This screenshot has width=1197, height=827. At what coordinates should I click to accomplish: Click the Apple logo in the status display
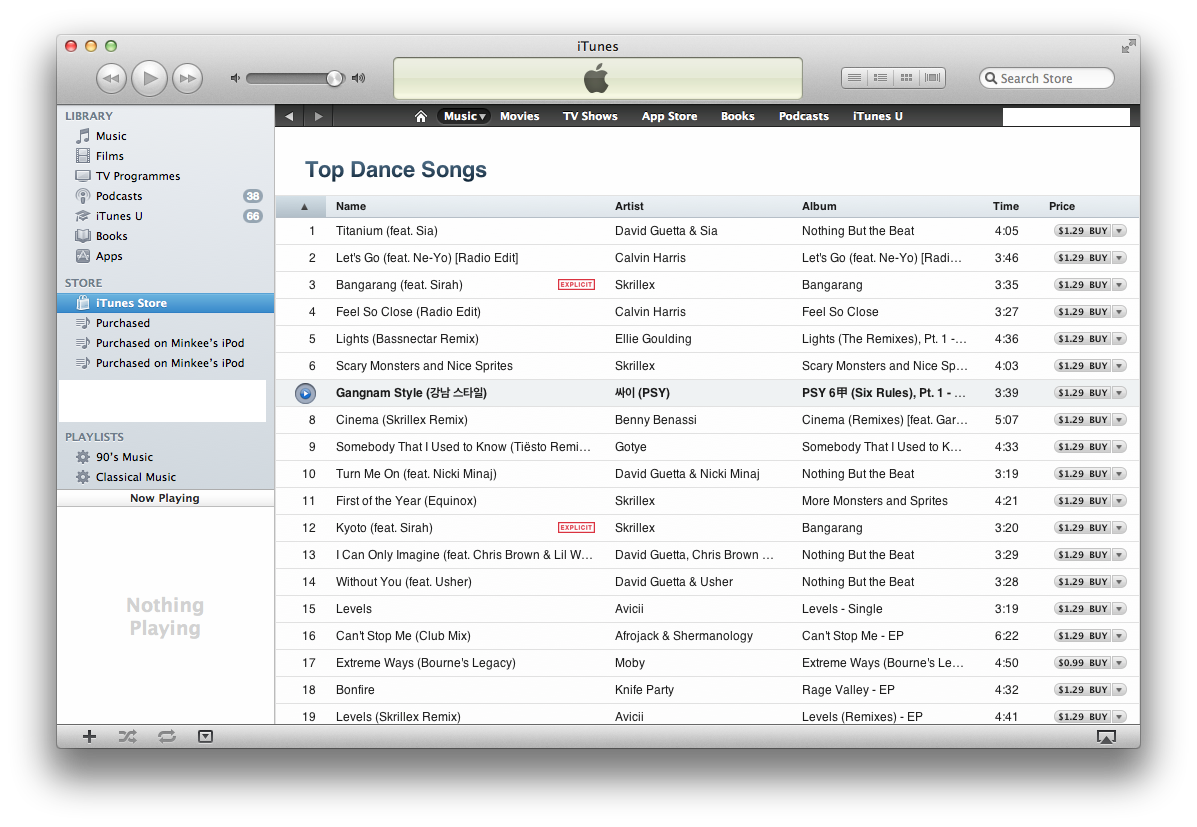click(x=596, y=79)
